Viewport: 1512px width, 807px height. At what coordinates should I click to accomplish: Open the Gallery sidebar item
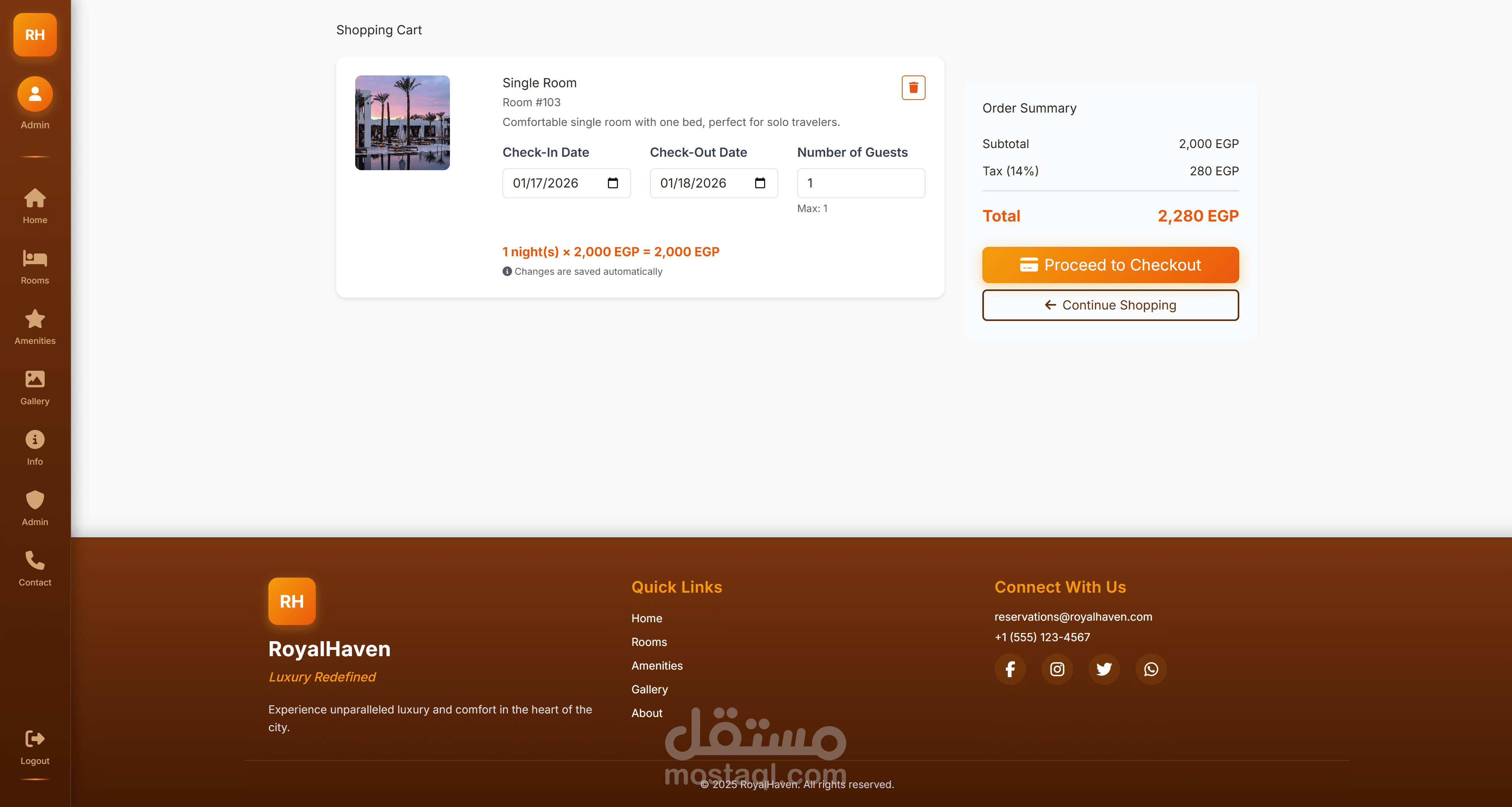[35, 387]
